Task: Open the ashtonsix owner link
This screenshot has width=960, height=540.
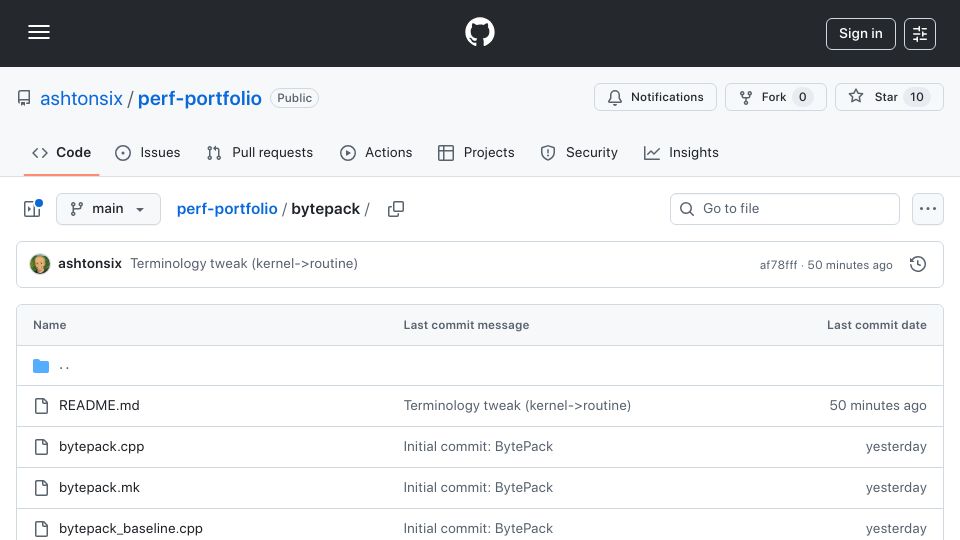Action: click(x=81, y=98)
